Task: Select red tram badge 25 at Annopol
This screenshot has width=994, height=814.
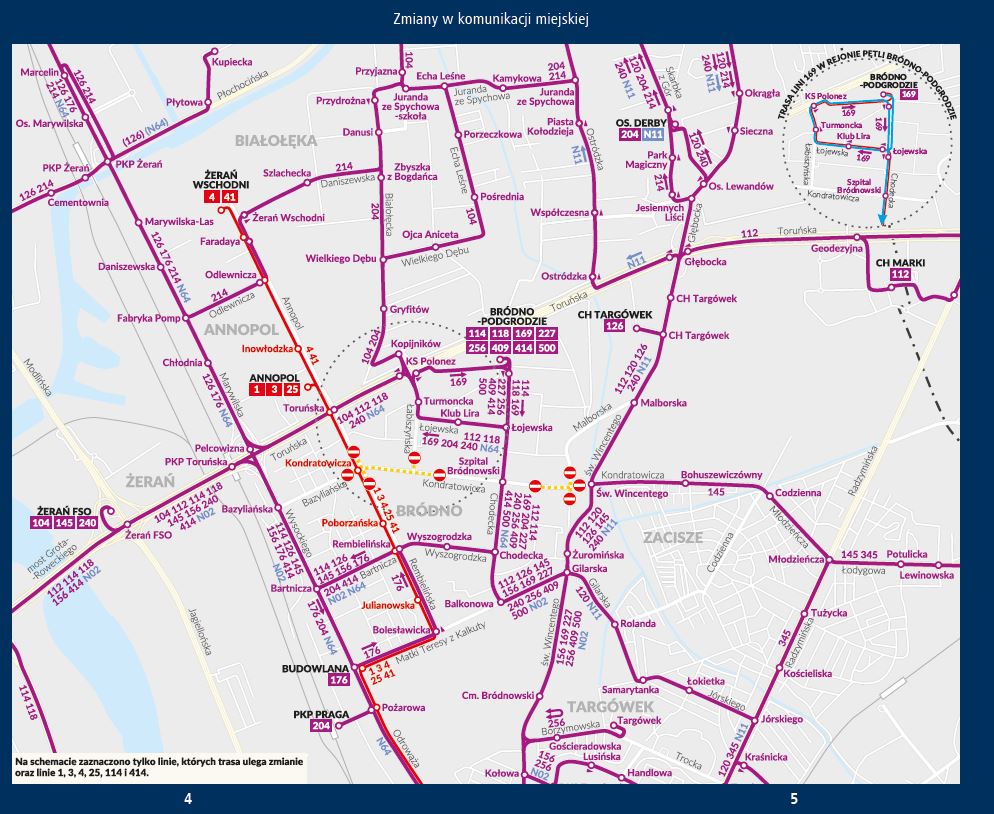Action: click(x=291, y=389)
